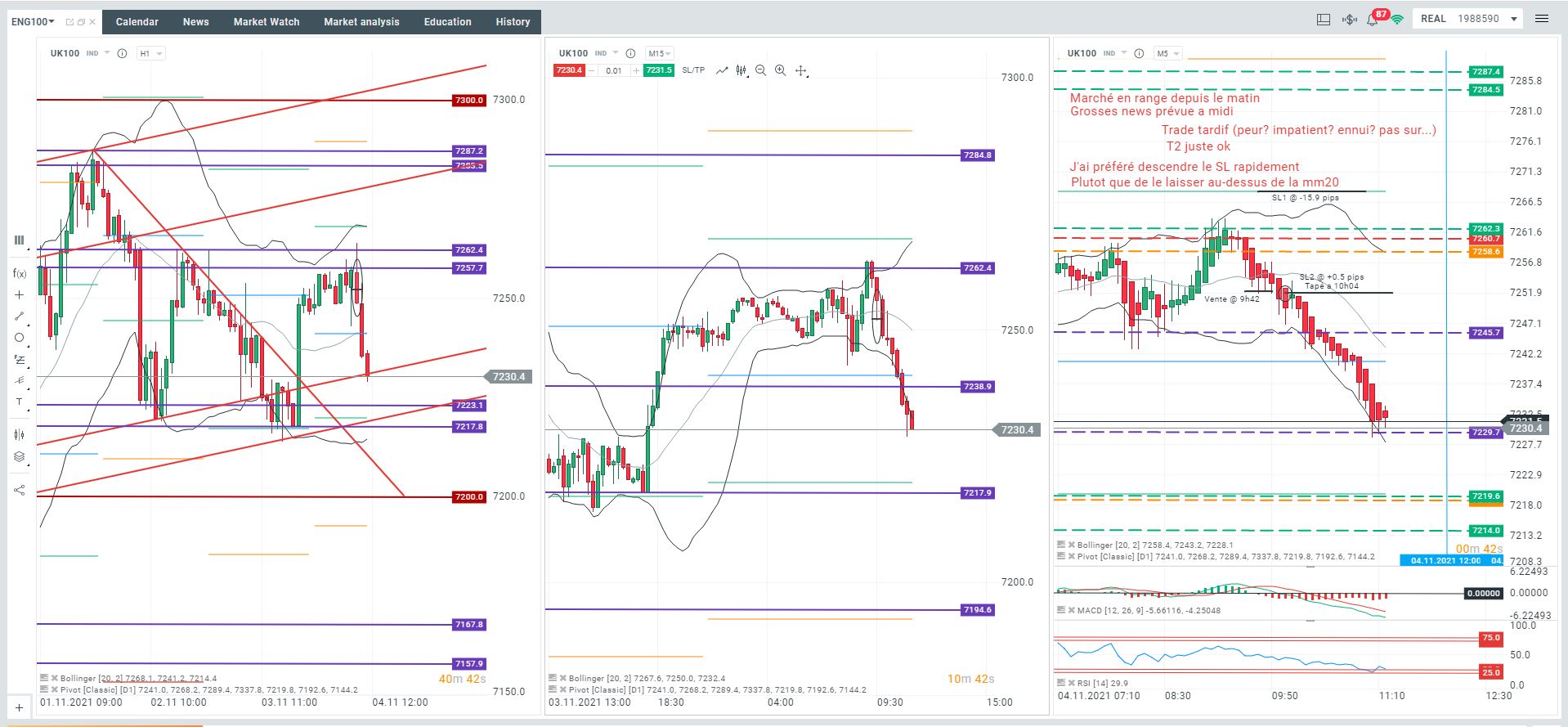This screenshot has height=727, width=1568.
Task: Open the chart type candles icon in the sidebar
Action: click(x=19, y=434)
